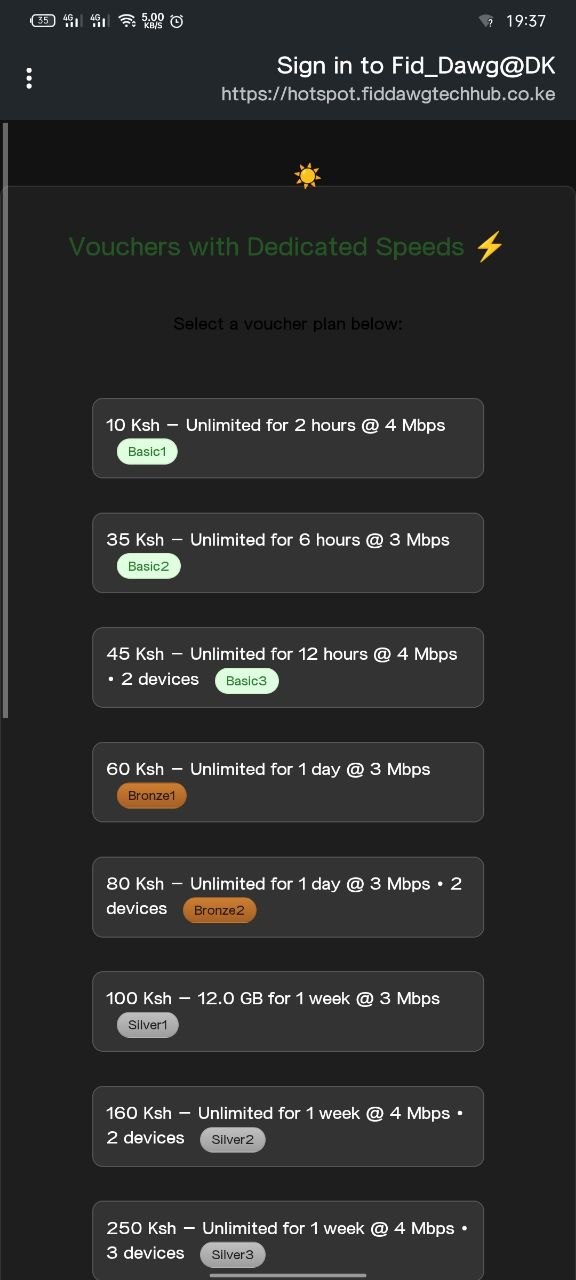Select the 10 Ksh 2-hour voucher plan
Screen dimensions: 576x1280
pyautogui.click(x=288, y=438)
